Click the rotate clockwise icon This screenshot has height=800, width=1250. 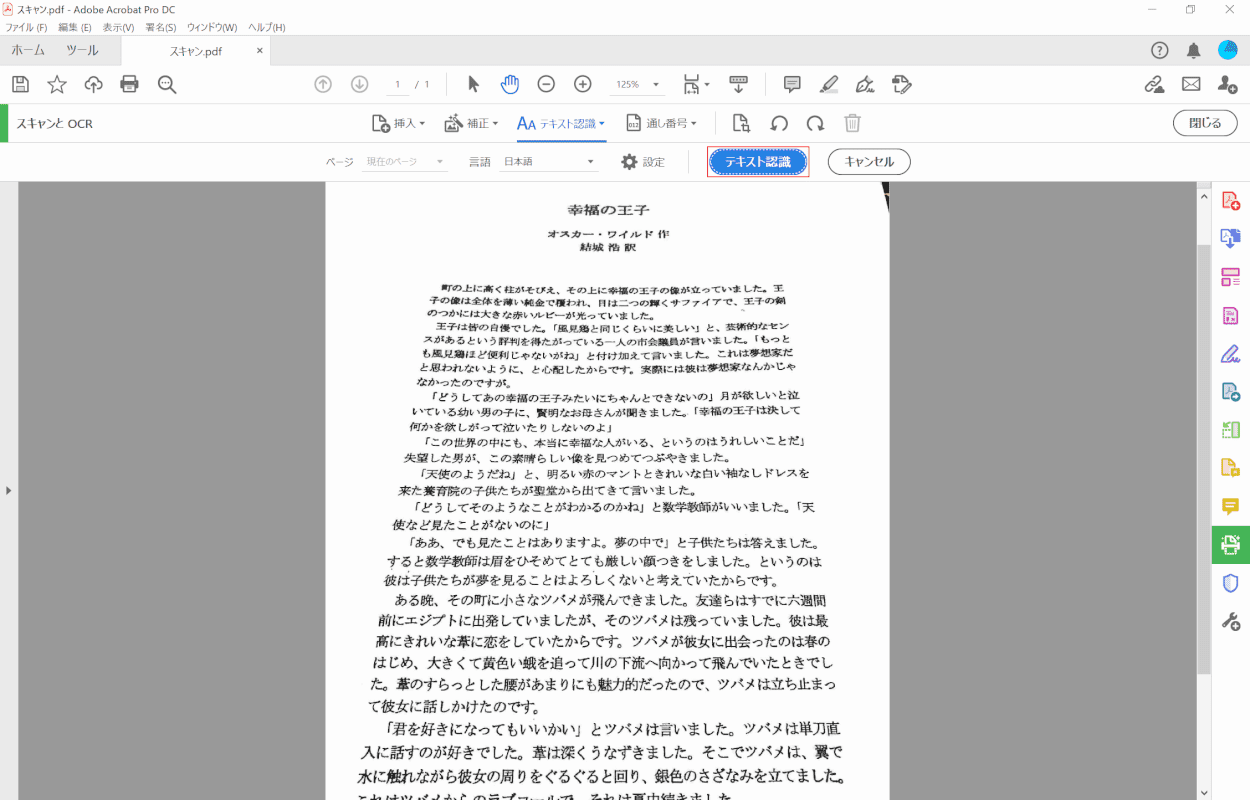coord(816,123)
